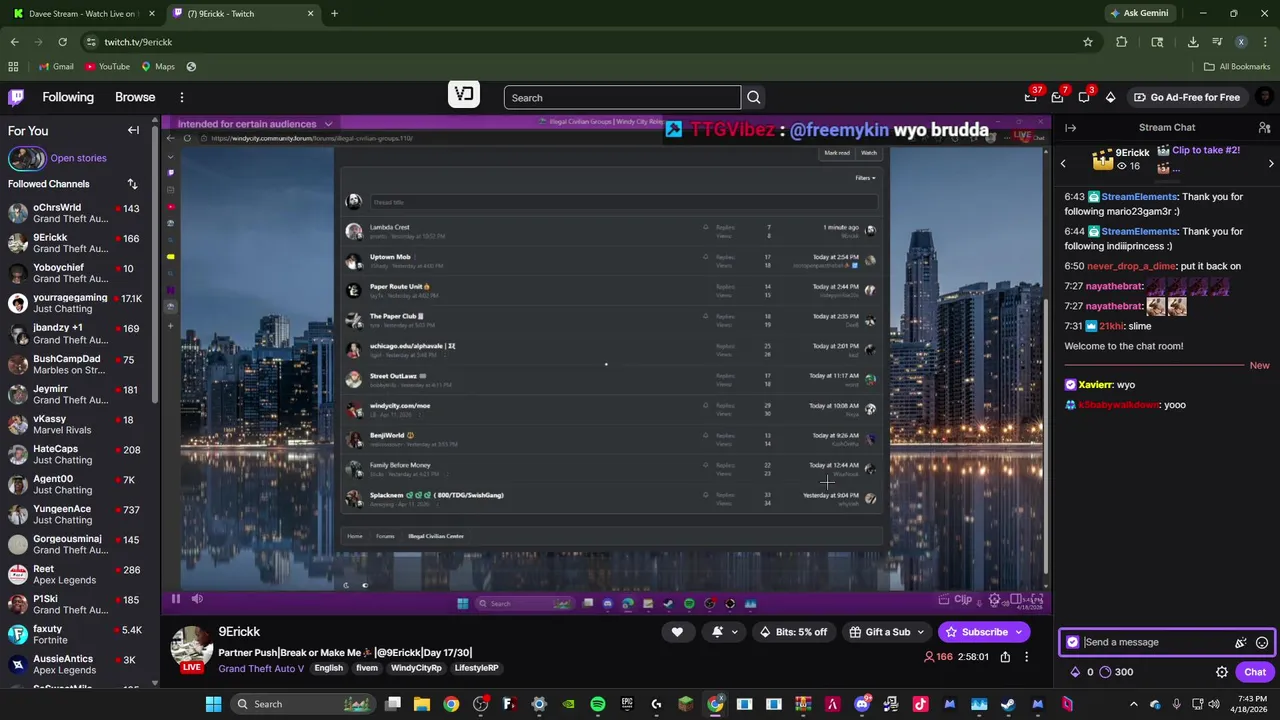Open Whispers icon with 3 badge
This screenshot has height=720, width=1280.
pyautogui.click(x=1084, y=97)
